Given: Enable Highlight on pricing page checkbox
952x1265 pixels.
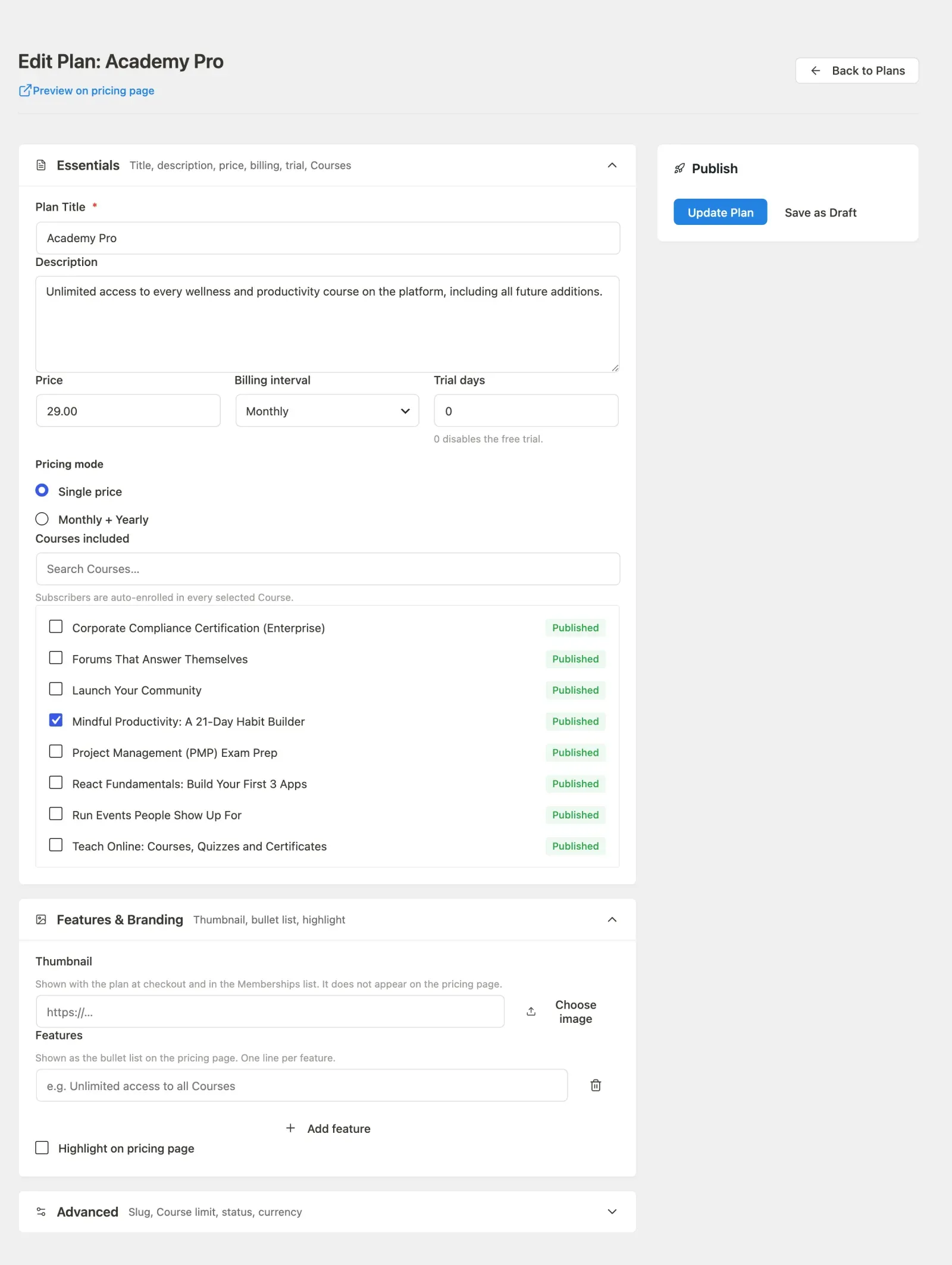Looking at the screenshot, I should [42, 1147].
